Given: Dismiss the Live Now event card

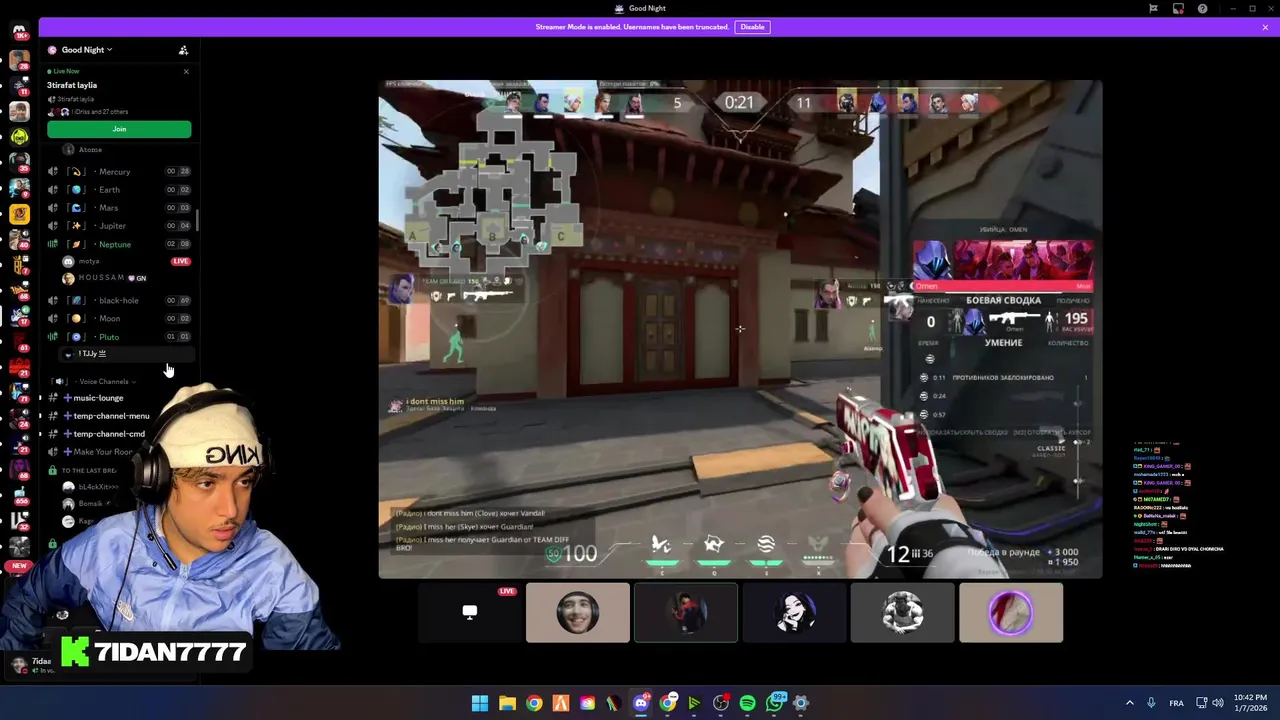Looking at the screenshot, I should click(185, 71).
